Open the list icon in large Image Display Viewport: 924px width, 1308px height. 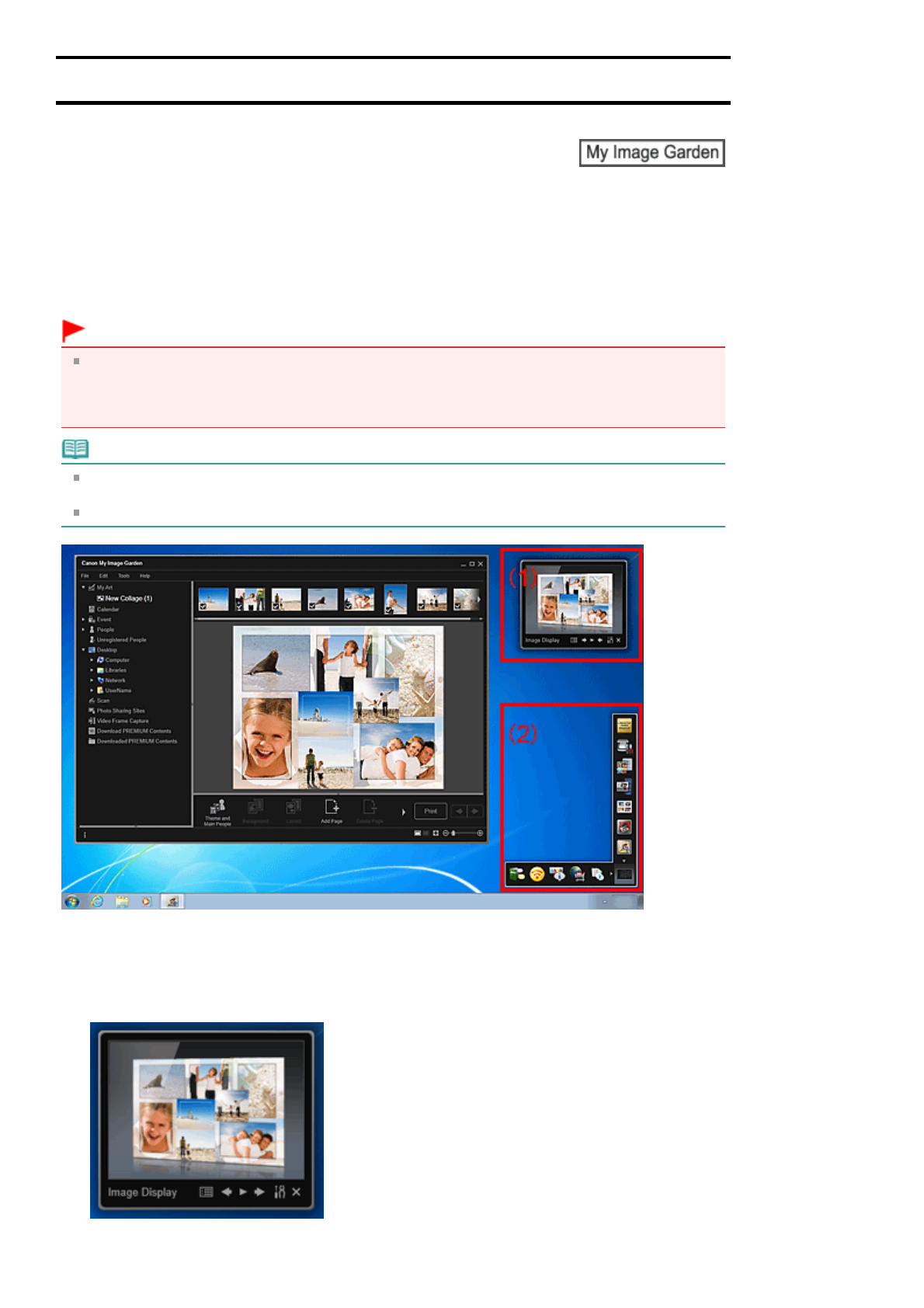(x=206, y=1191)
